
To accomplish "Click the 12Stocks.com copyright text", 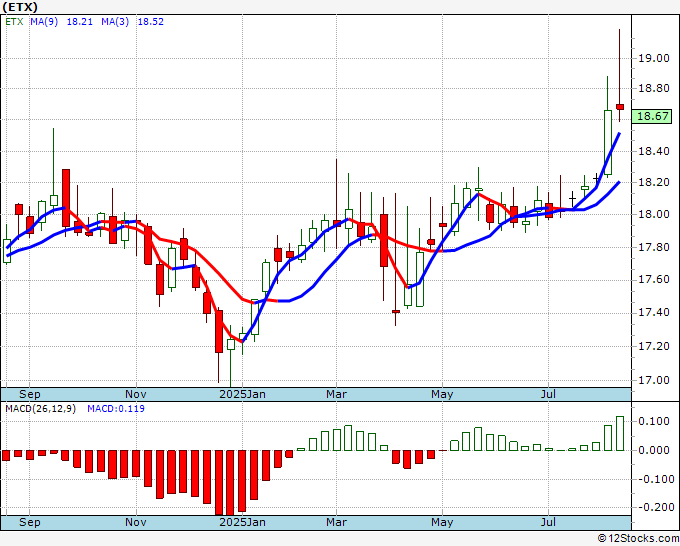I will point(638,539).
